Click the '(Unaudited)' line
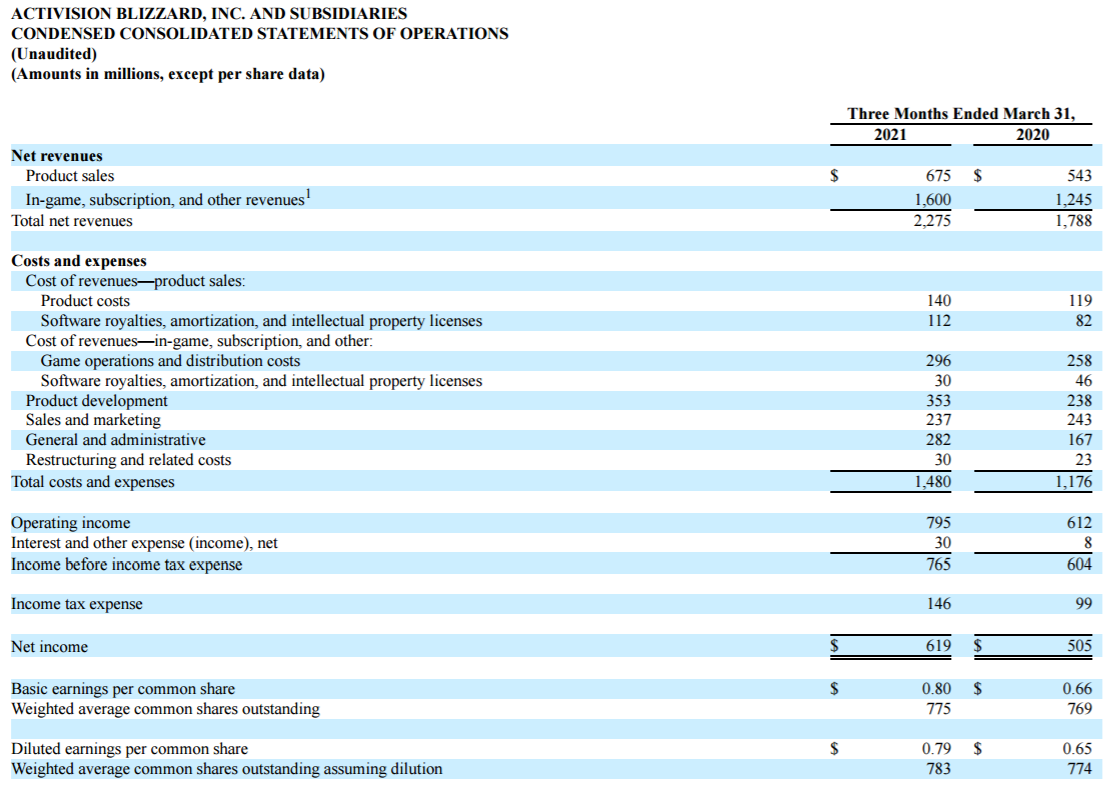Image resolution: width=1110 pixels, height=790 pixels. [54, 54]
